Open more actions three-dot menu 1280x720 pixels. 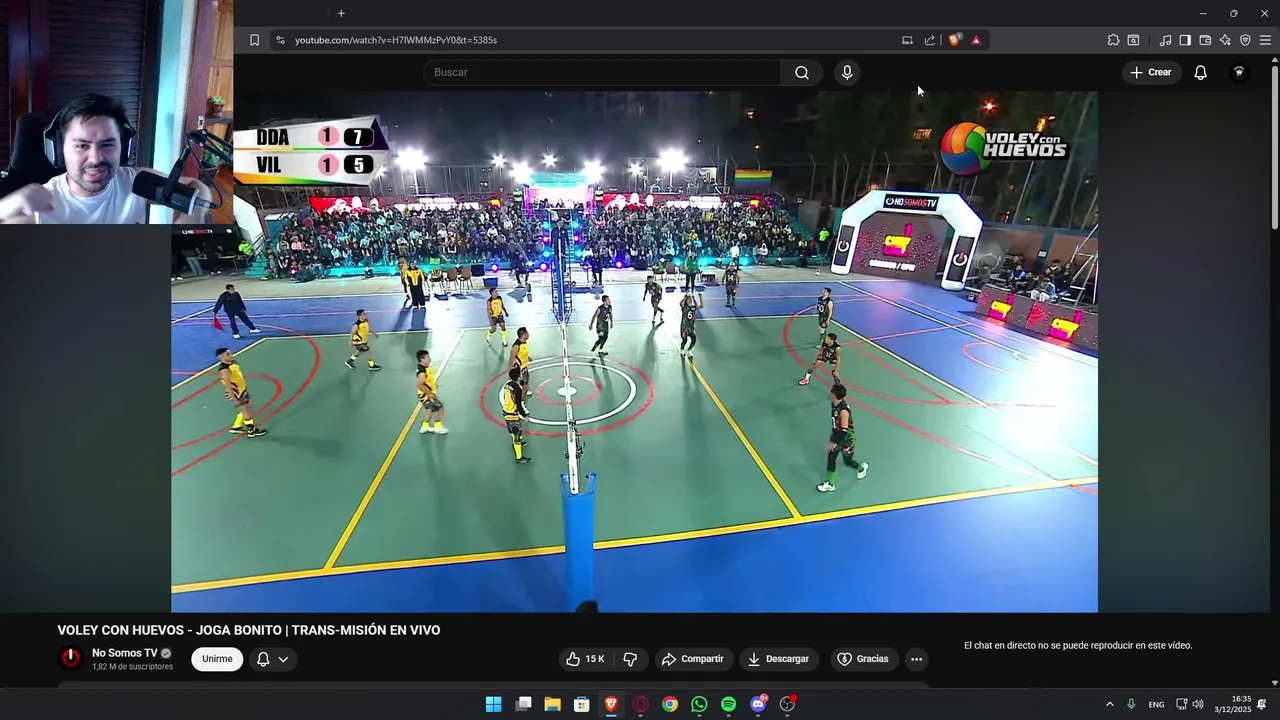916,659
